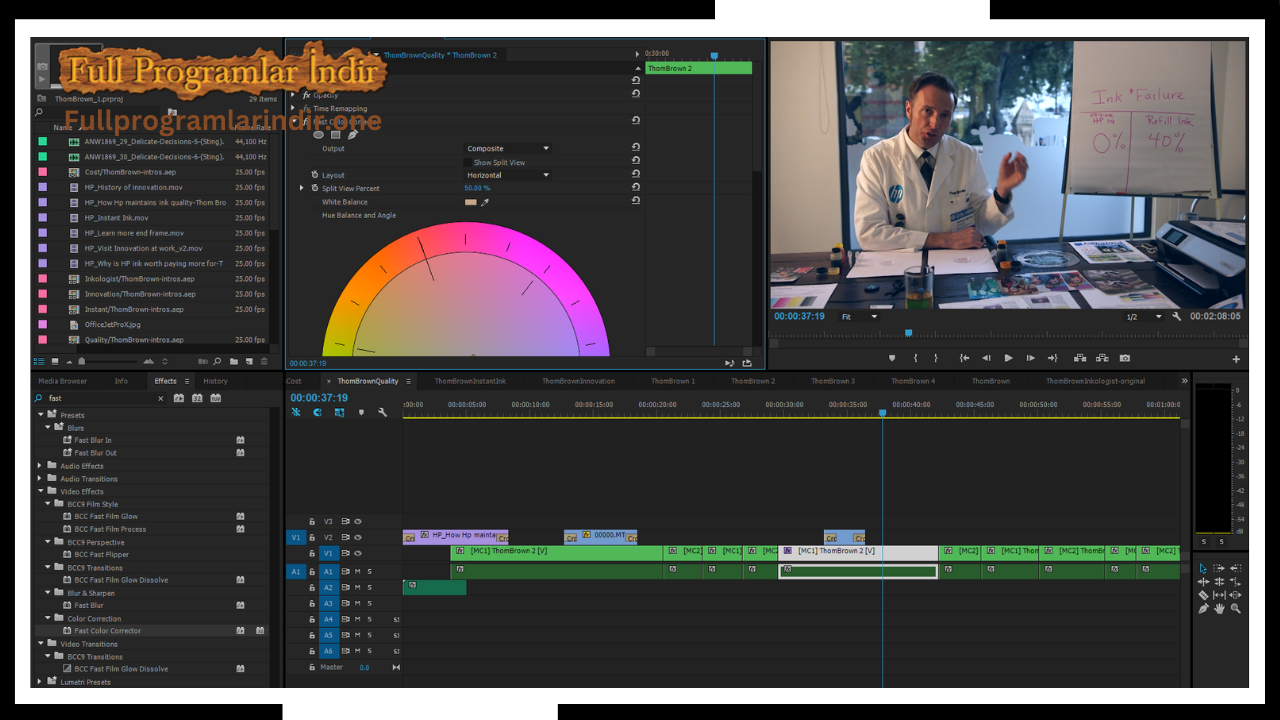Open the Fit zoom level dropdown
Viewport: 1280px width, 720px height.
(x=859, y=316)
